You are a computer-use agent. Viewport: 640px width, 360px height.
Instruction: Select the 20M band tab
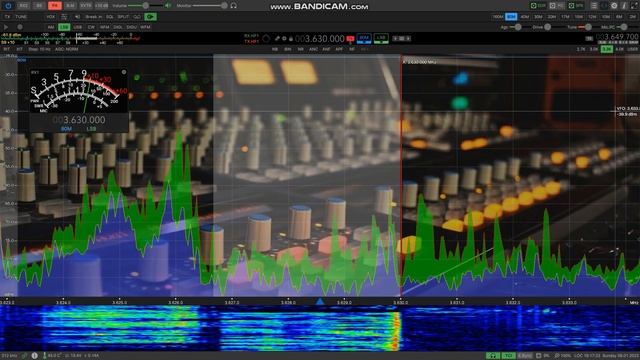pyautogui.click(x=552, y=17)
